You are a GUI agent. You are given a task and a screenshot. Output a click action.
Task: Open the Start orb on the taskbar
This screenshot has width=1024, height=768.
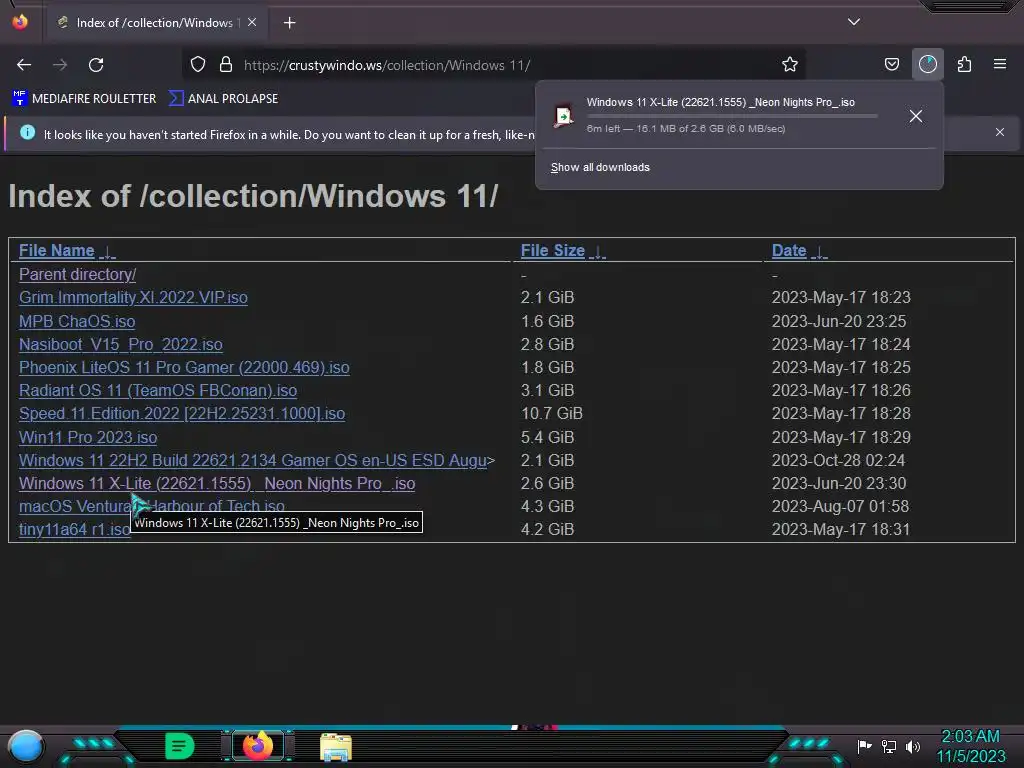(25, 746)
